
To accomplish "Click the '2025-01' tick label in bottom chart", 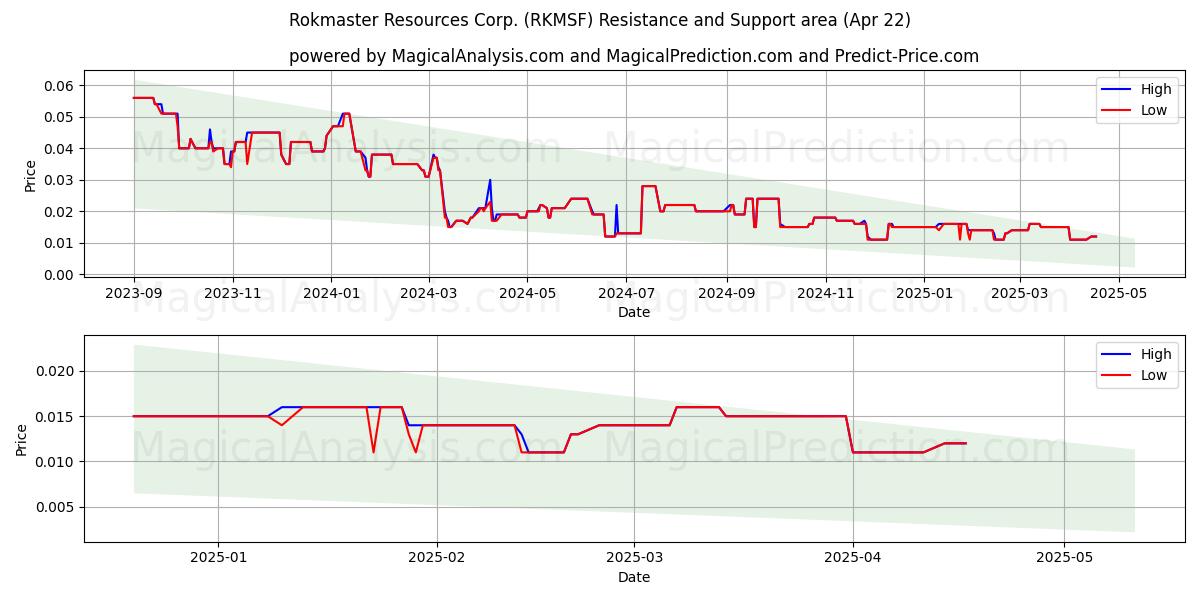I will [x=218, y=558].
